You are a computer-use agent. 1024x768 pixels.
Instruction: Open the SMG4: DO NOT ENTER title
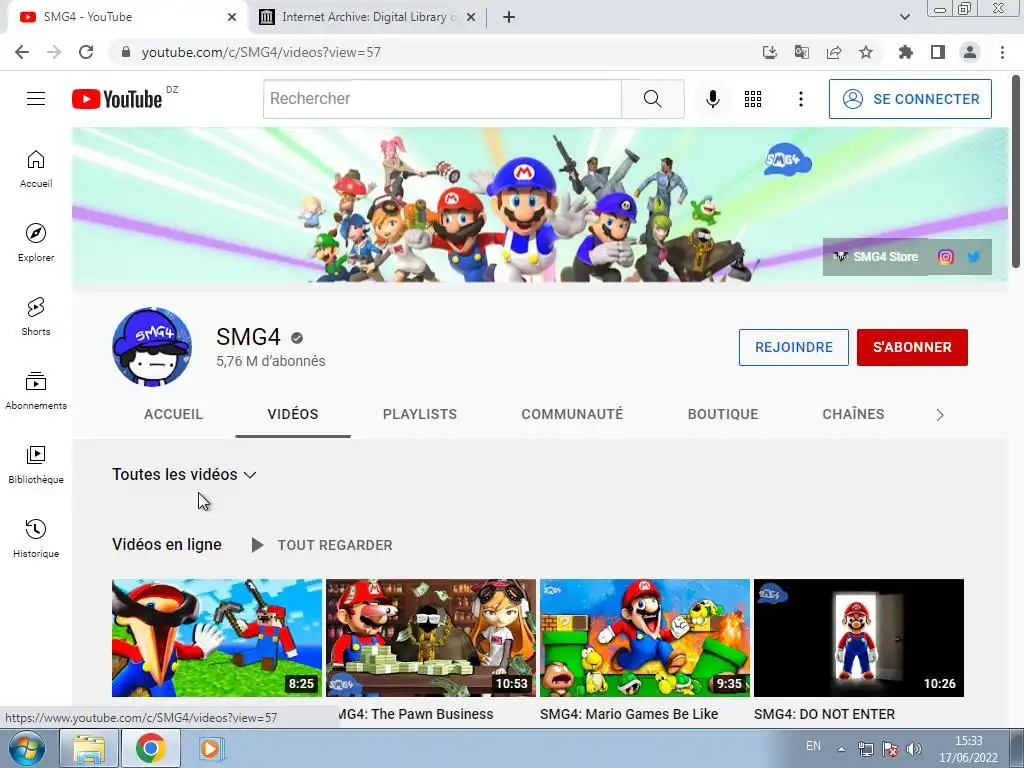[824, 714]
